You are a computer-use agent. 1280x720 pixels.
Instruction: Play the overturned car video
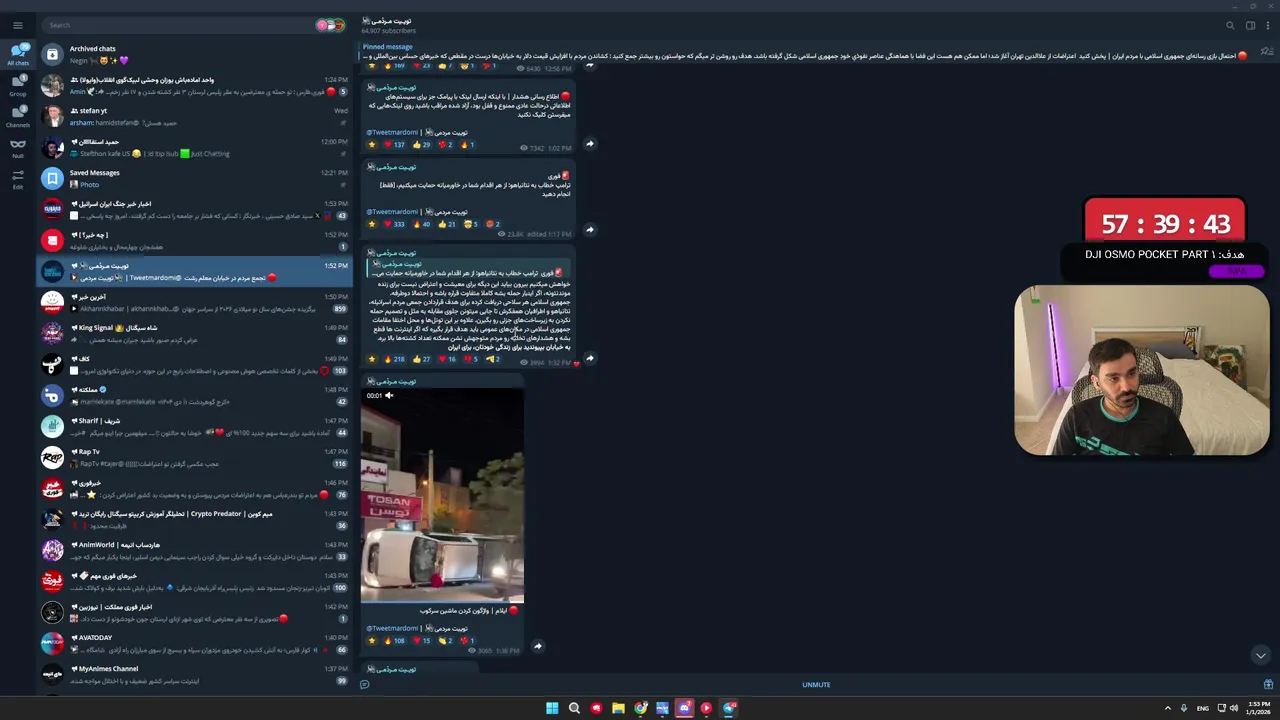point(442,494)
